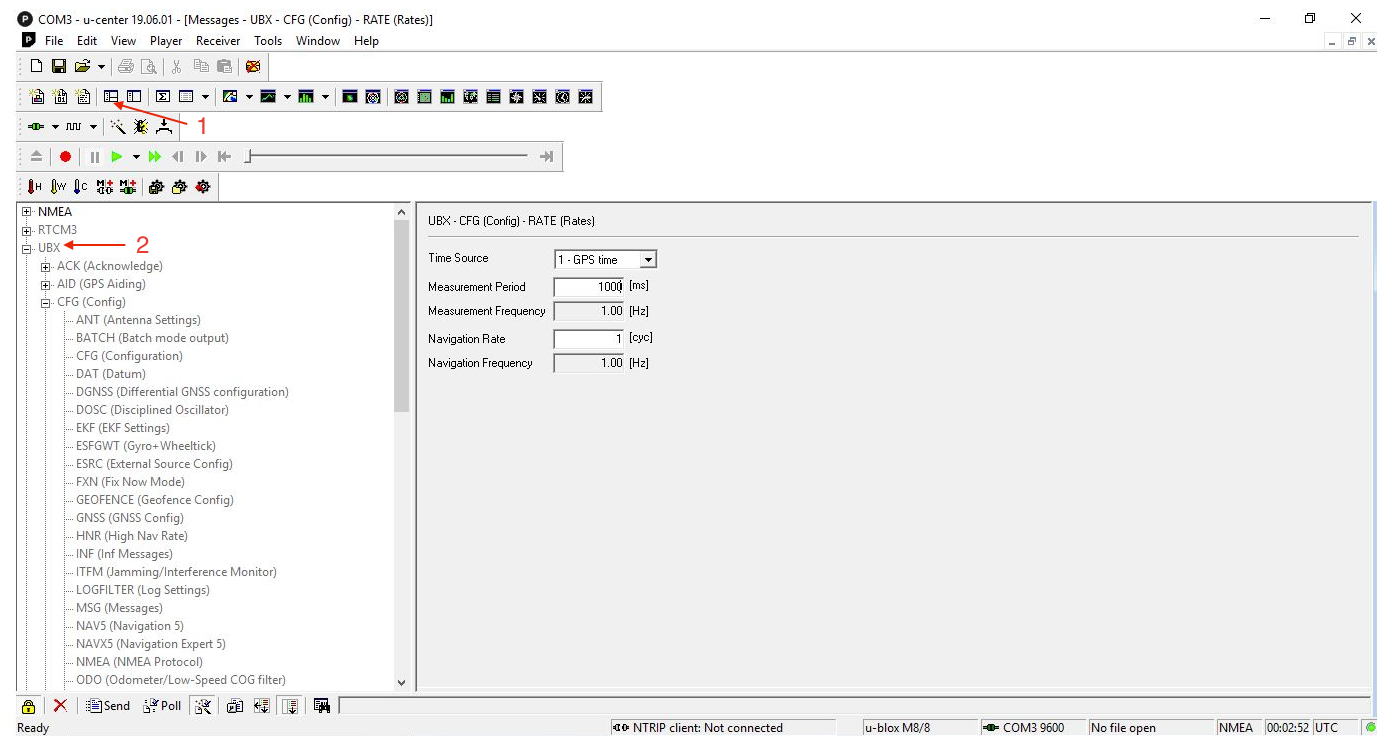1377x736 pixels.
Task: Click the Copy icon in toolbar
Action: pyautogui.click(x=201, y=66)
